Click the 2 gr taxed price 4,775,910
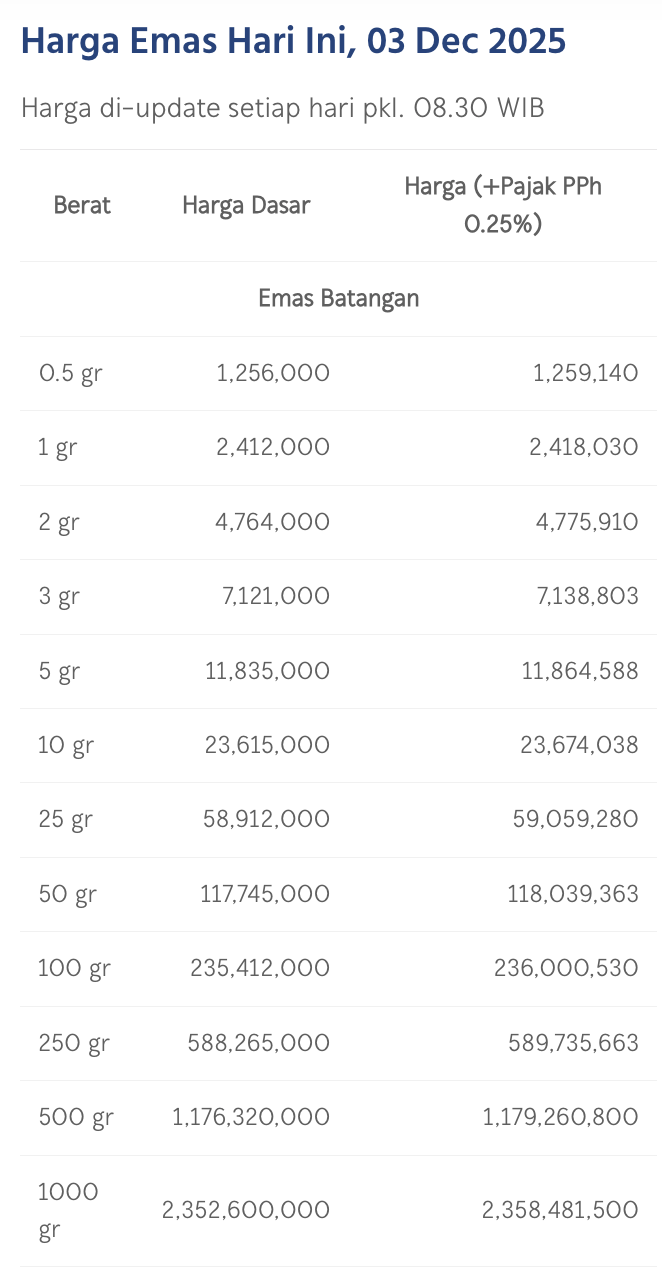662x1270 pixels. point(583,521)
